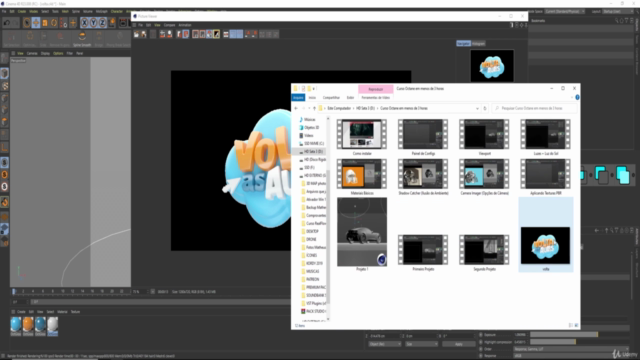Open the Create menu in Cinema 4D
Image resolution: width=640 pixels, height=360 pixels.
tap(22, 11)
